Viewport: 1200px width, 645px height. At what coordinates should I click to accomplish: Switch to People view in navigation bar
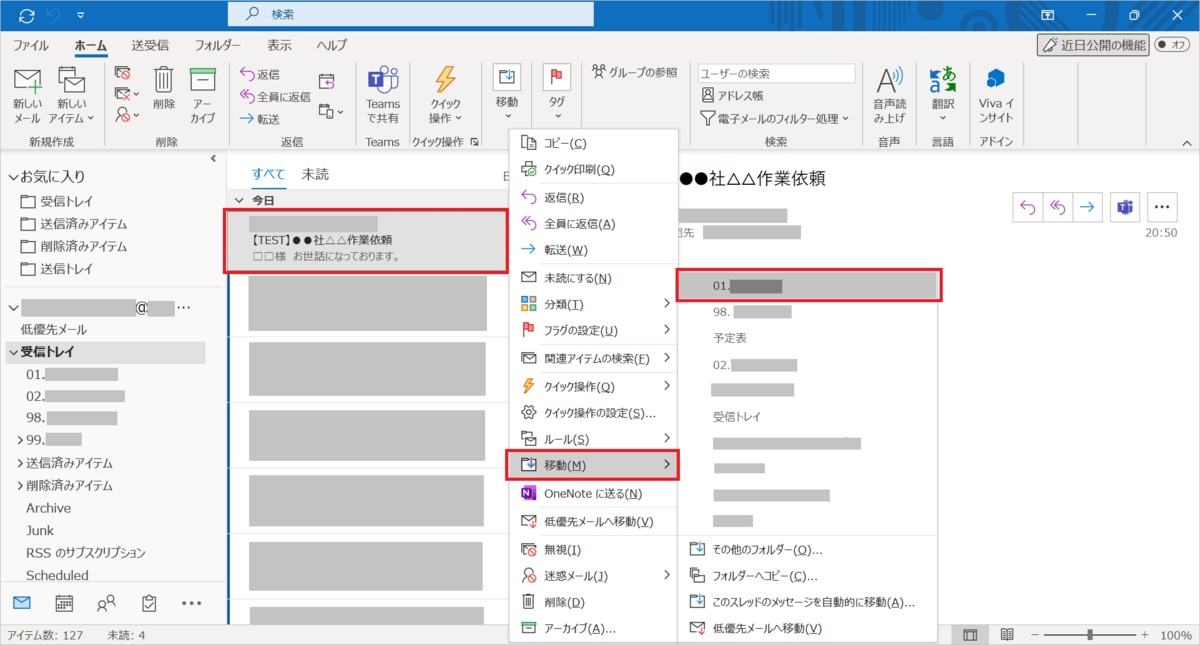106,603
